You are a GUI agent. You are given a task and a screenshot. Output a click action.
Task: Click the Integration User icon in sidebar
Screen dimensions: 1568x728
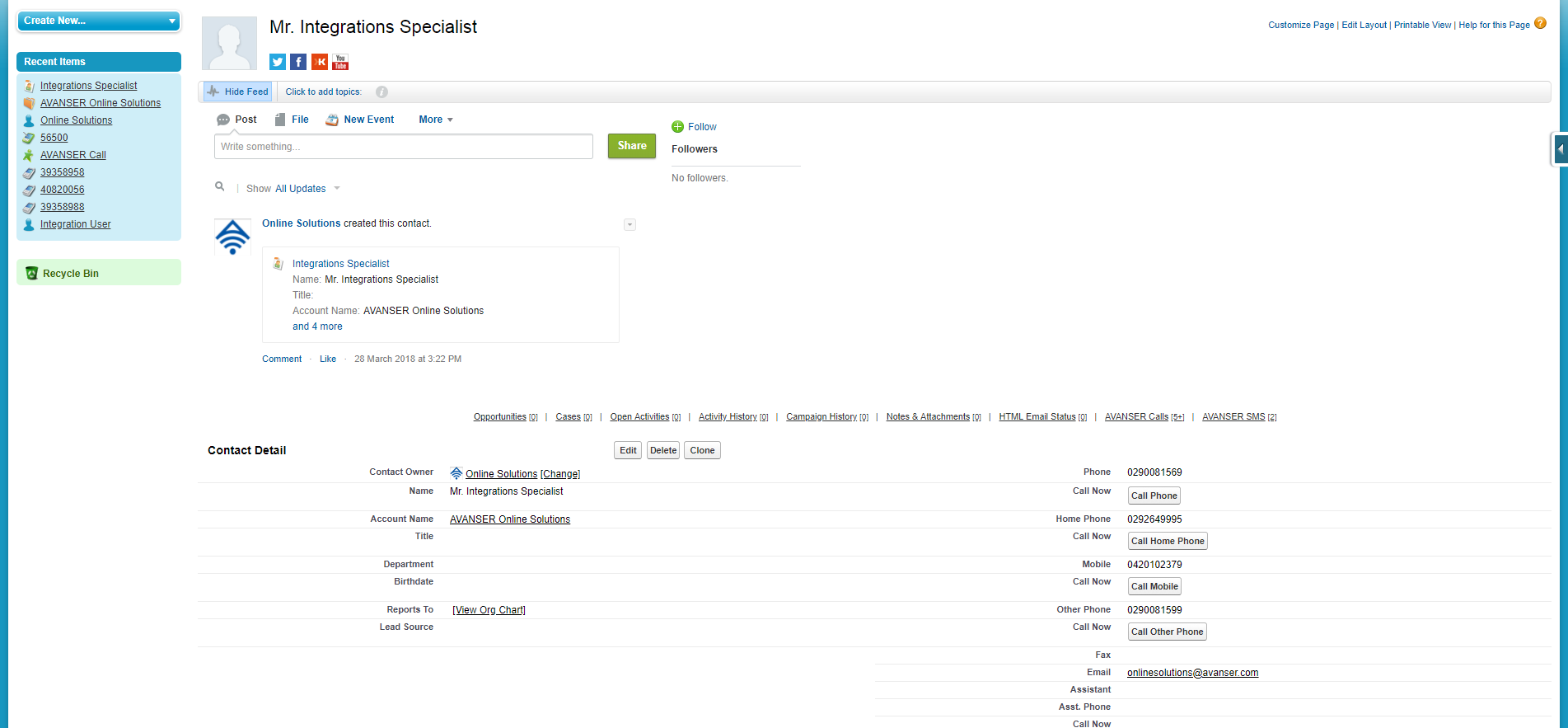point(29,224)
